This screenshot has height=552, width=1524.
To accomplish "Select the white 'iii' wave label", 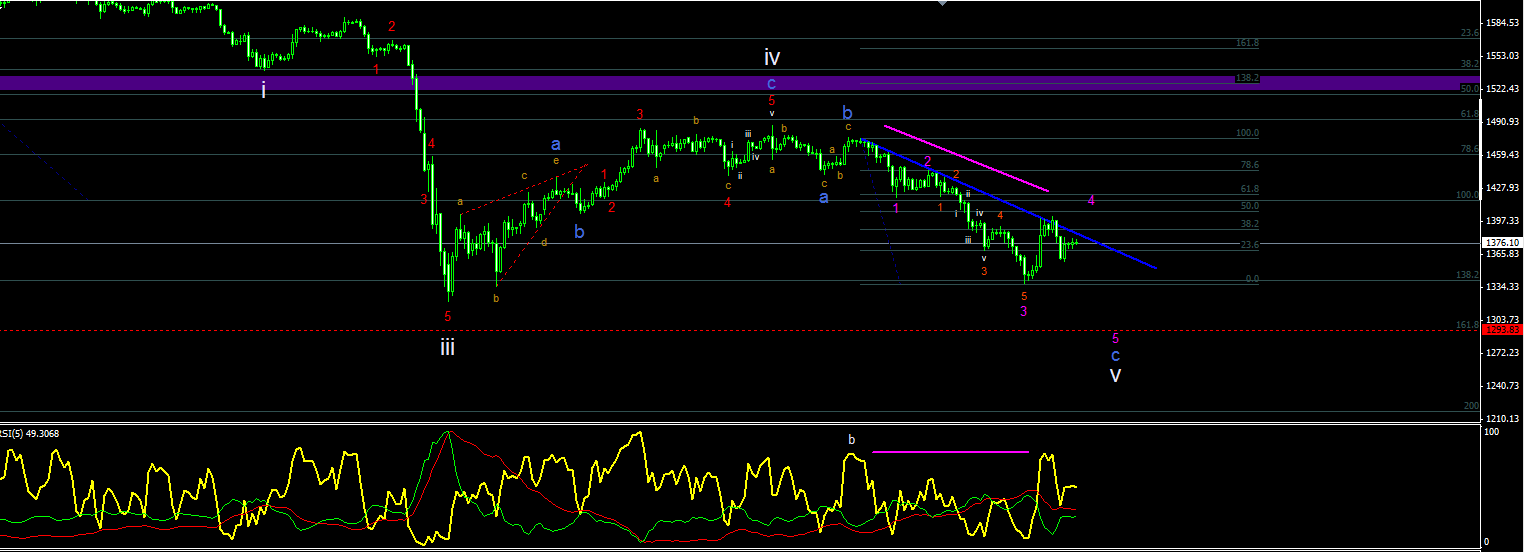I will coord(447,348).
